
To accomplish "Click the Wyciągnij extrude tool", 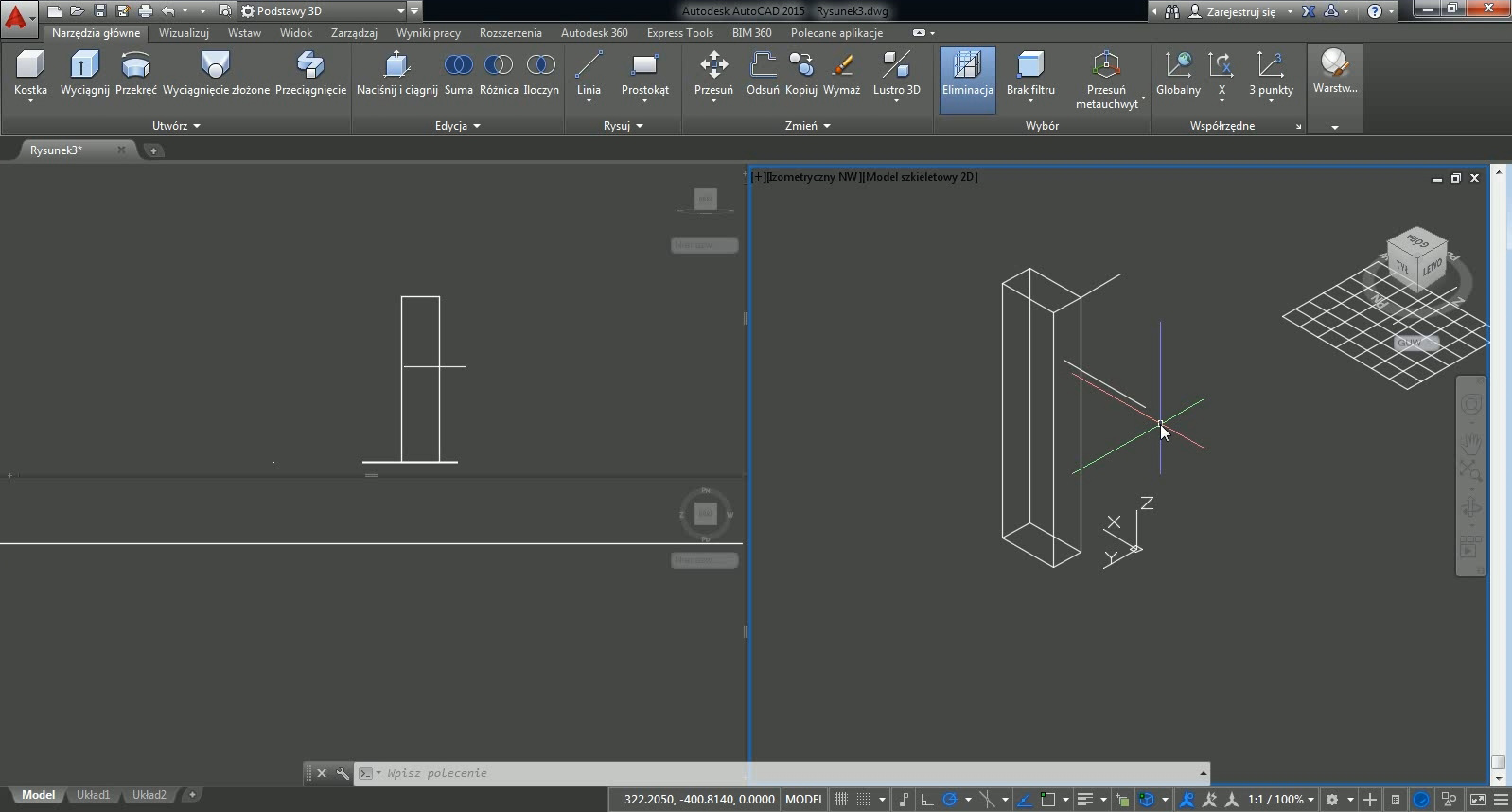I will (84, 73).
